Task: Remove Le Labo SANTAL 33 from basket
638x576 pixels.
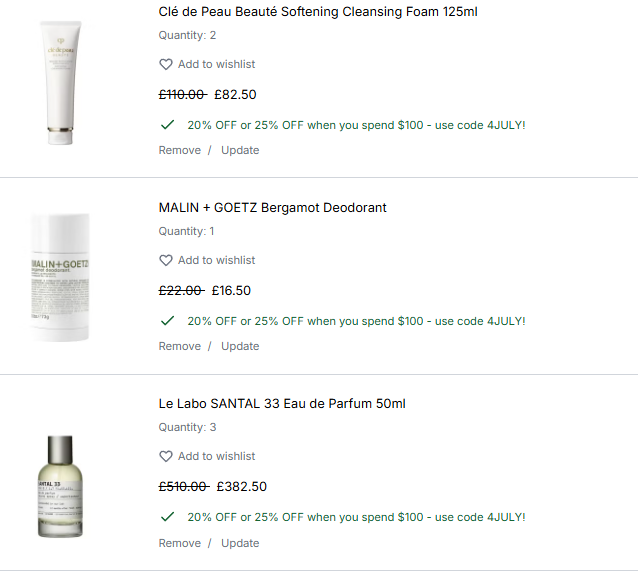Action: click(180, 543)
